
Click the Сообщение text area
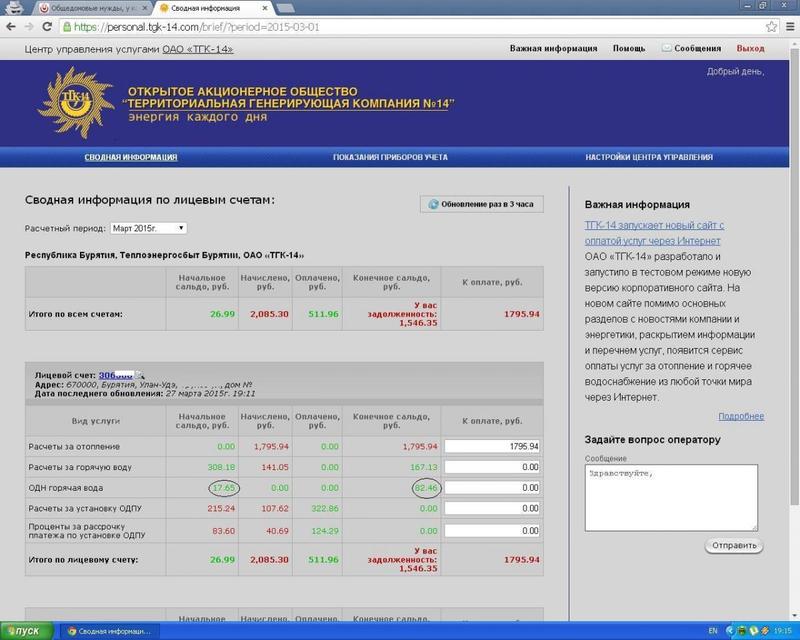[670, 498]
